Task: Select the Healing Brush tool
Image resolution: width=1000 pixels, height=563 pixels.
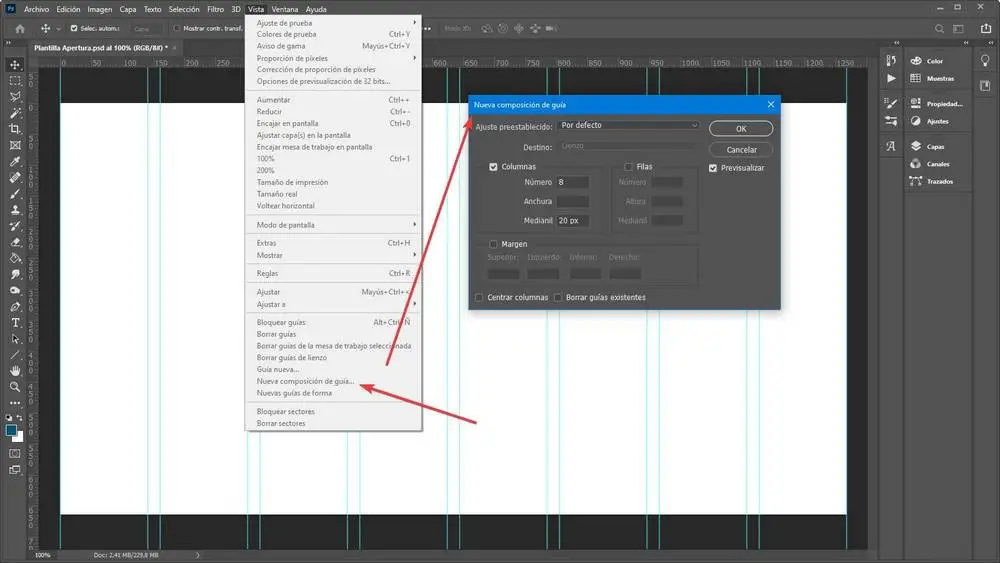Action: tap(15, 178)
